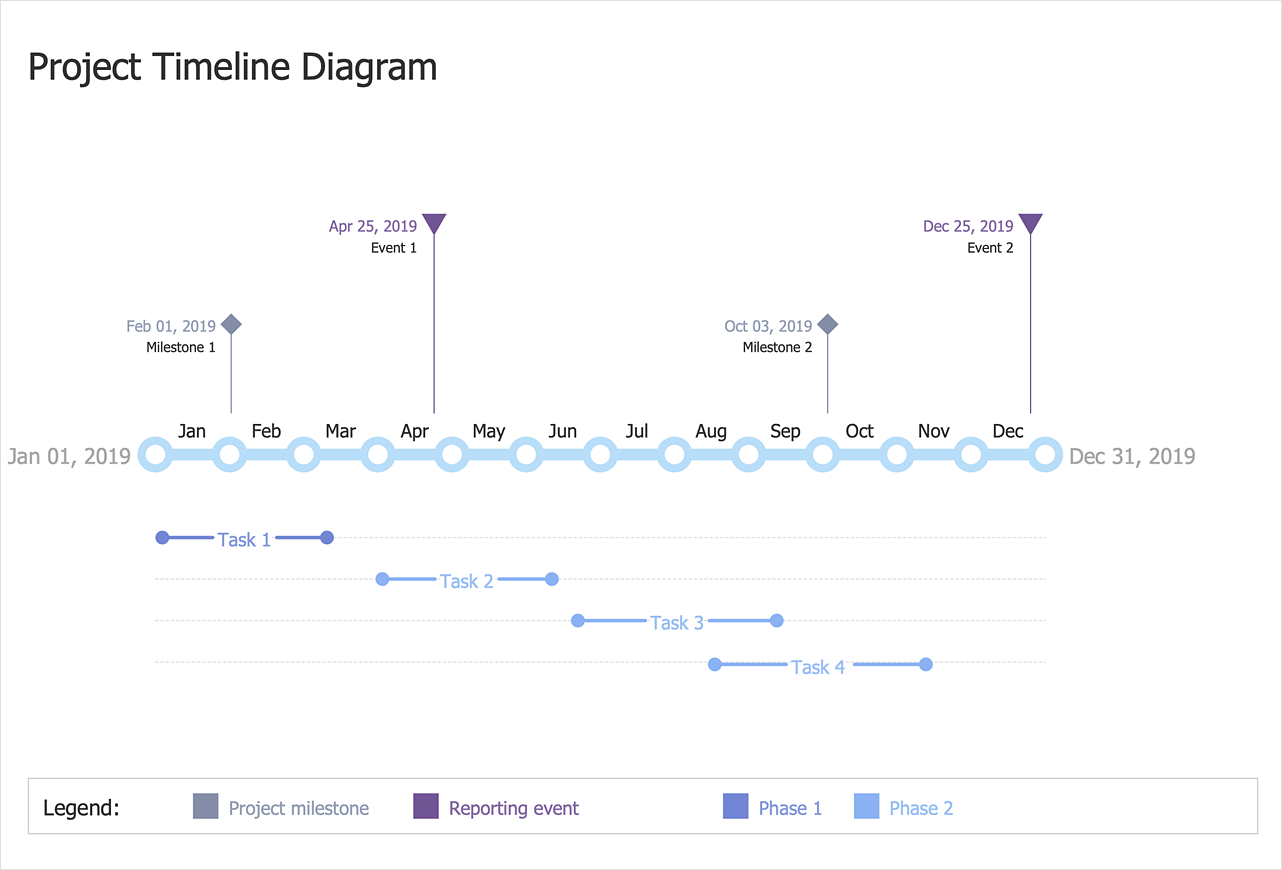The image size is (1282, 870).
Task: Select the Event 1 triangle marker
Action: tap(434, 223)
